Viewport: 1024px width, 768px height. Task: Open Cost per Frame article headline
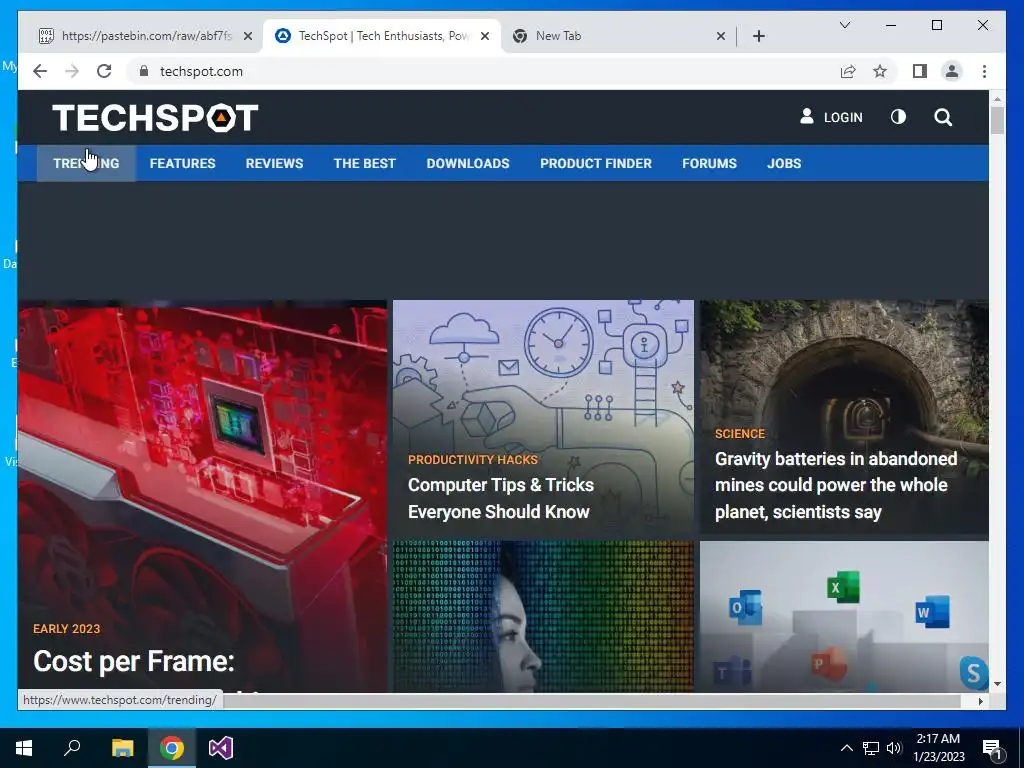pyautogui.click(x=133, y=662)
